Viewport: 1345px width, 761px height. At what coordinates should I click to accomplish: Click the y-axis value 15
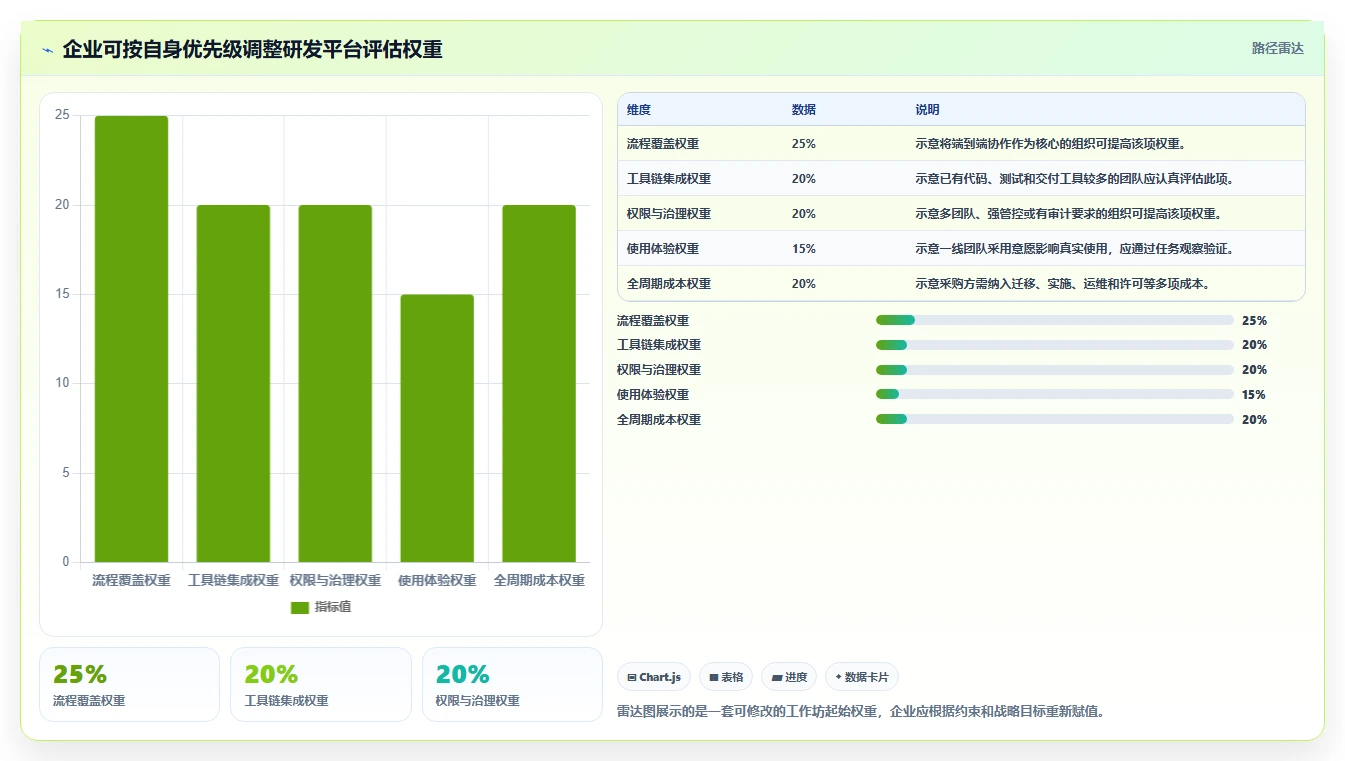point(62,294)
